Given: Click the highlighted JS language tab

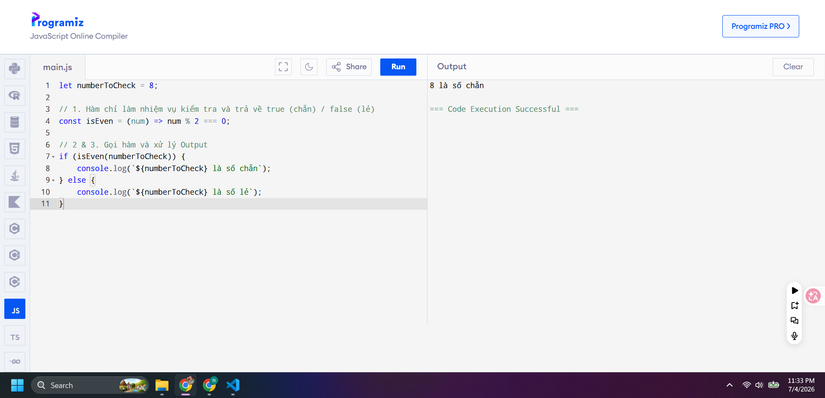Looking at the screenshot, I should 15,309.
